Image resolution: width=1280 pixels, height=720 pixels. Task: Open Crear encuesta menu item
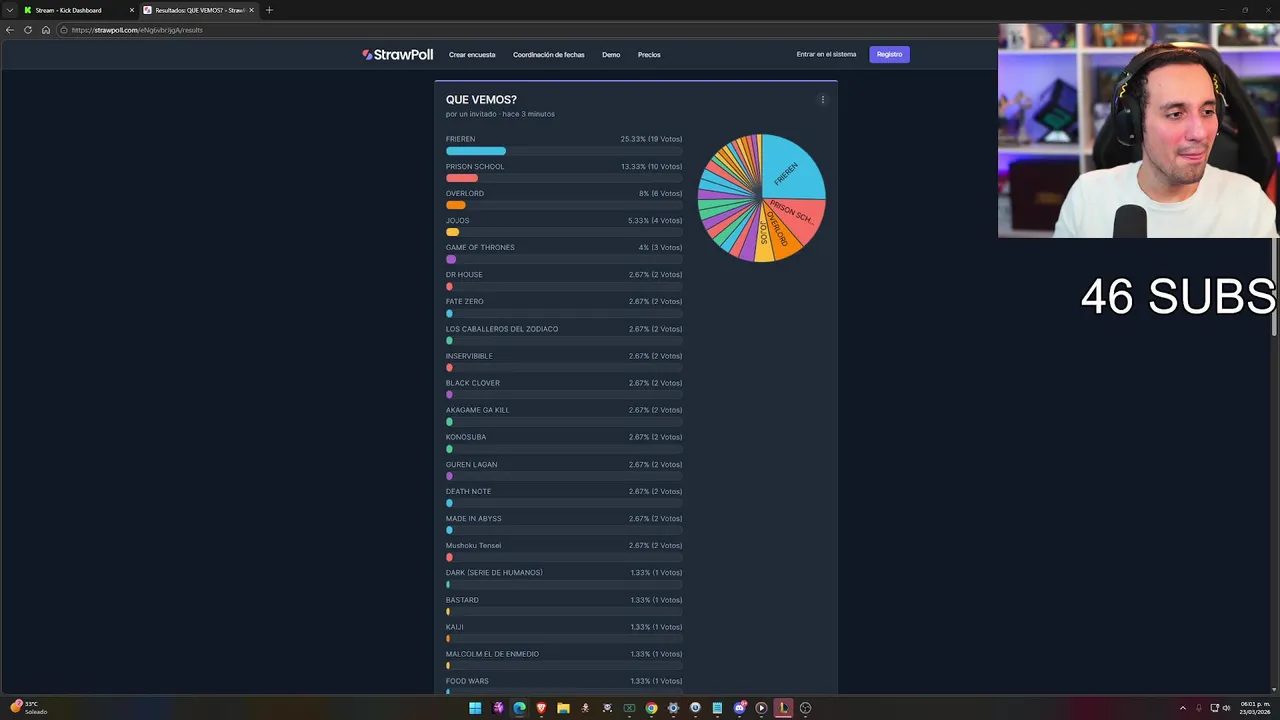(x=472, y=55)
